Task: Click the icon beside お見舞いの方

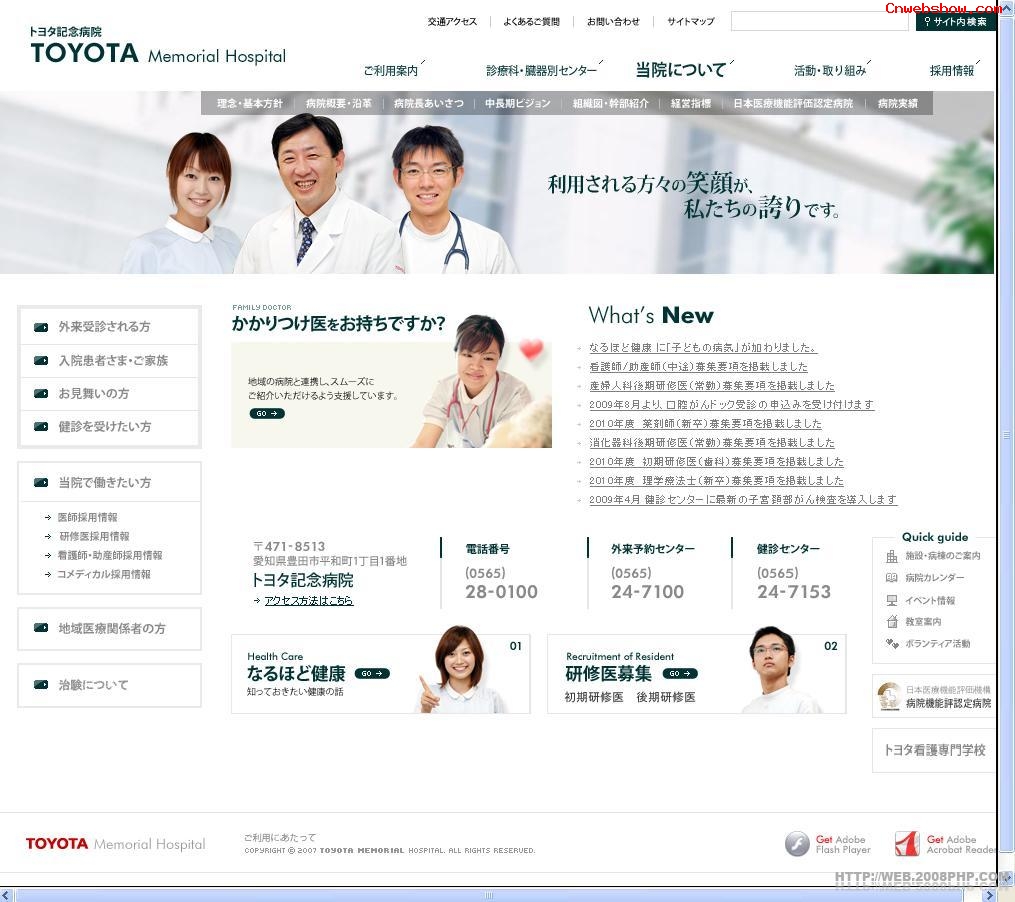Action: [x=41, y=394]
